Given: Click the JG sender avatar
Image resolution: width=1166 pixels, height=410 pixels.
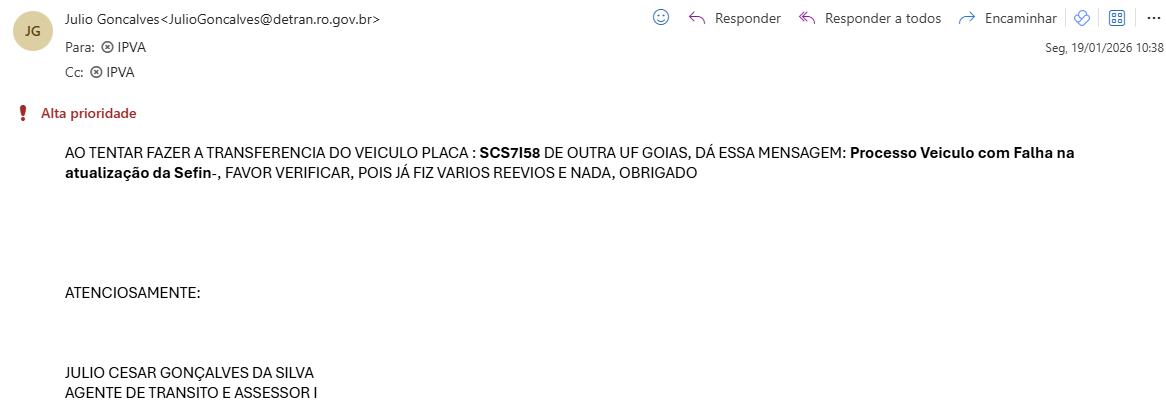Looking at the screenshot, I should 32,32.
